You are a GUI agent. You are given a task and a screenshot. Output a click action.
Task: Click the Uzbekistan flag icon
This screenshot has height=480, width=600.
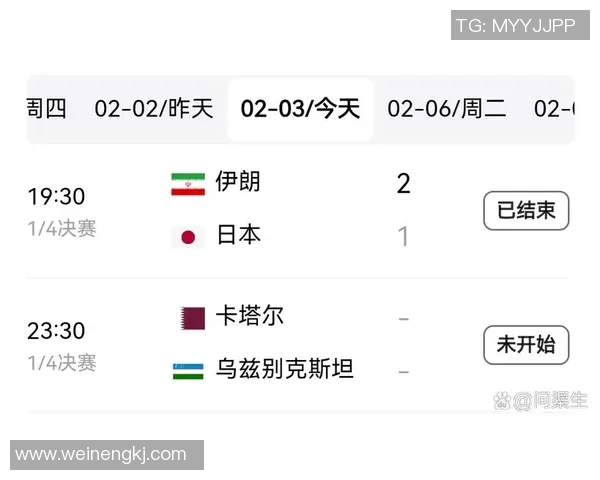(x=188, y=371)
